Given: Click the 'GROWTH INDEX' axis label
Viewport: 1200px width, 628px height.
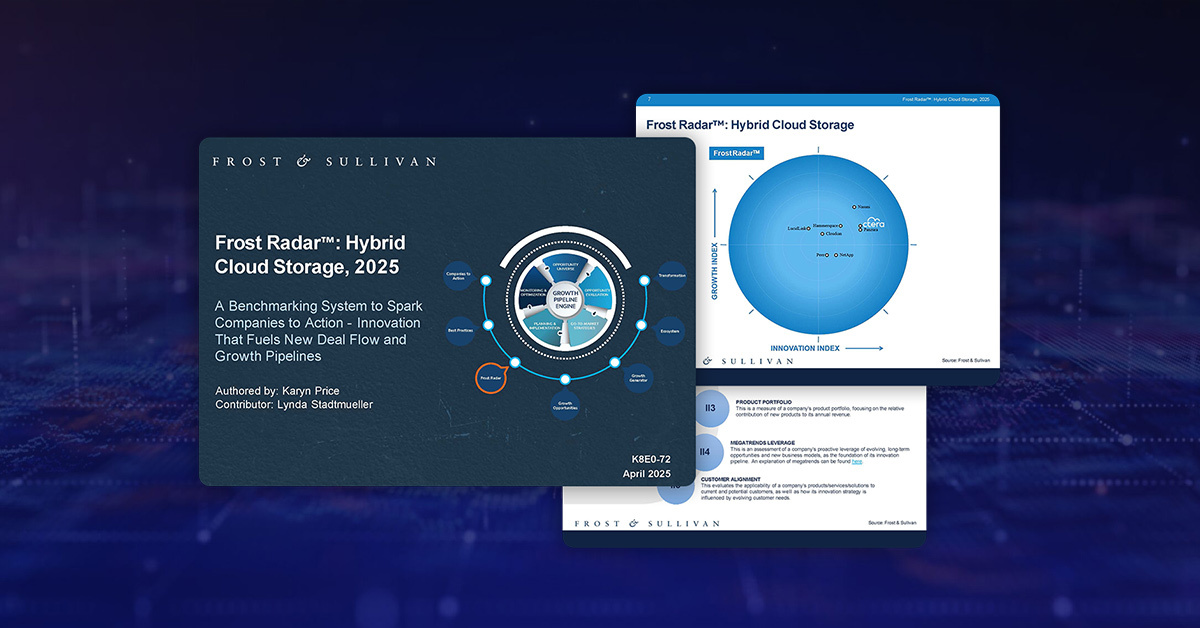Looking at the screenshot, I should tap(715, 269).
